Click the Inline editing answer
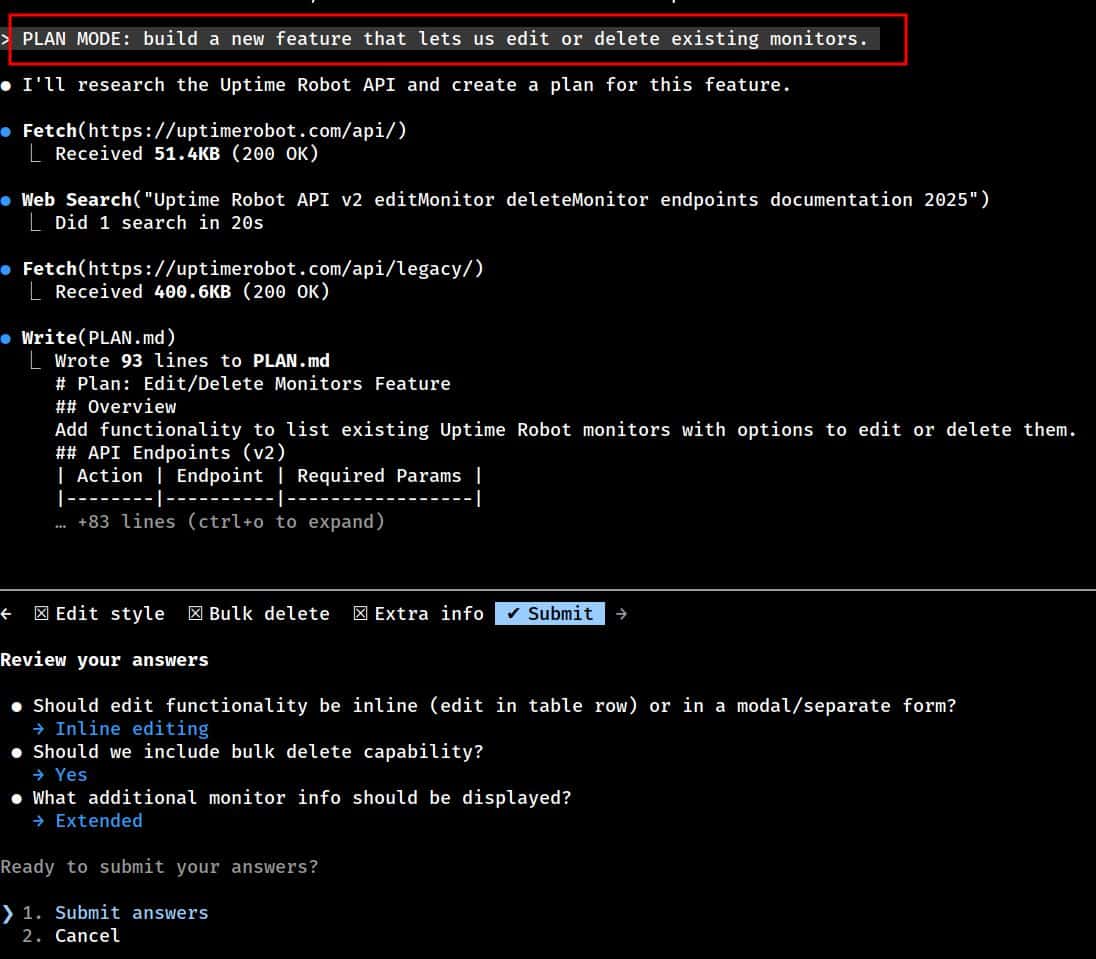The height and width of the screenshot is (959, 1096). point(131,729)
